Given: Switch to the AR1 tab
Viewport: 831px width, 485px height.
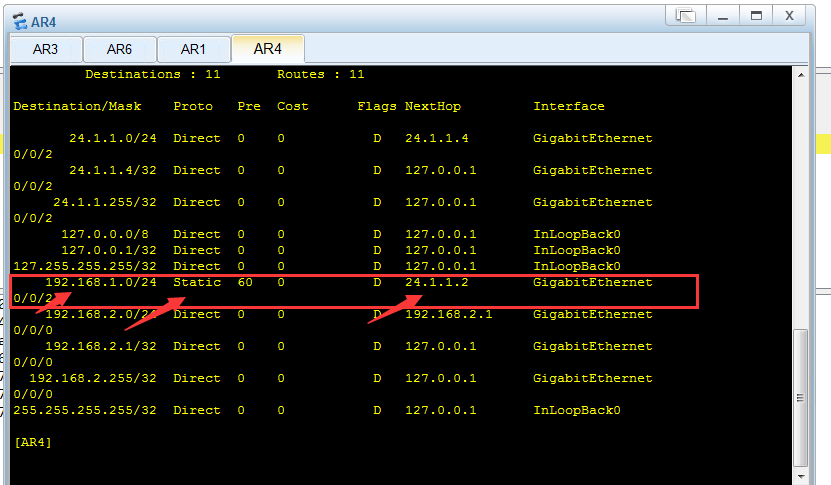Looking at the screenshot, I should tap(193, 49).
